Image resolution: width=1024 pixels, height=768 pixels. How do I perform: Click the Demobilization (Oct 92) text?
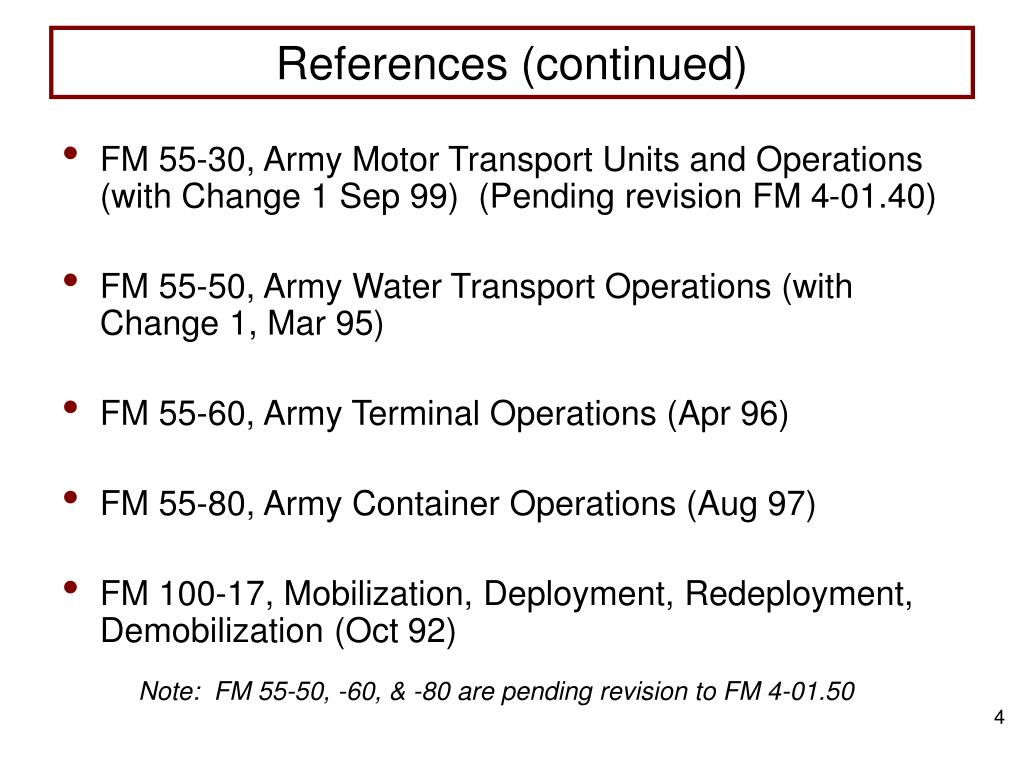pos(278,631)
